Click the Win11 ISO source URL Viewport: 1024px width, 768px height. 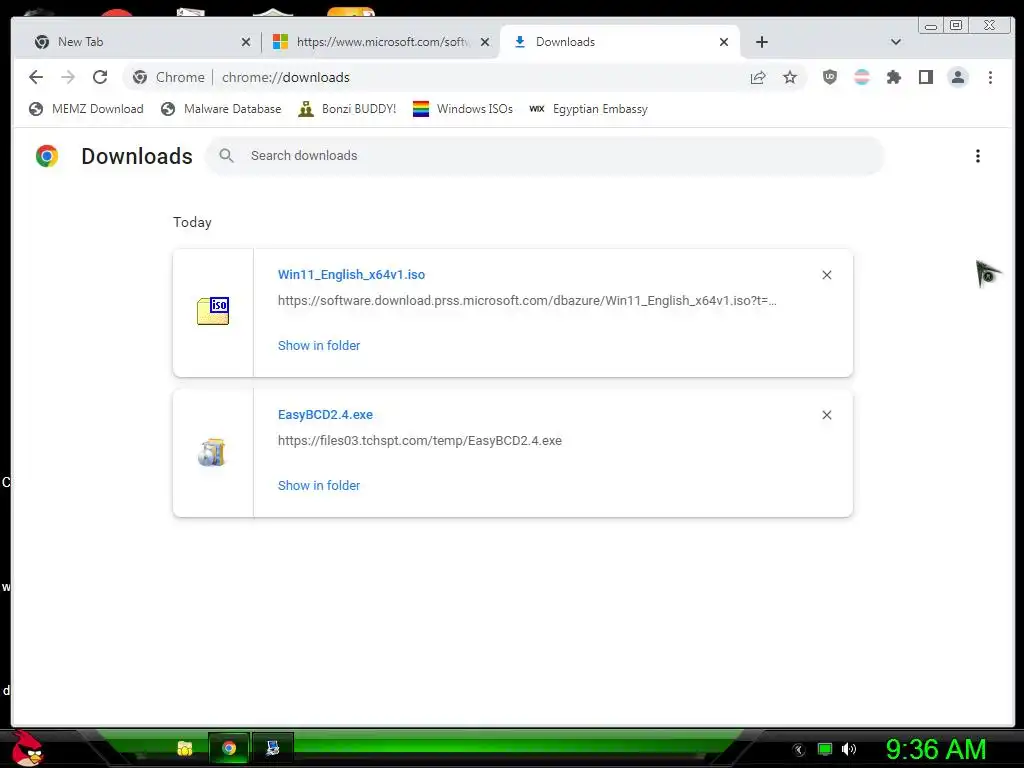click(x=527, y=301)
